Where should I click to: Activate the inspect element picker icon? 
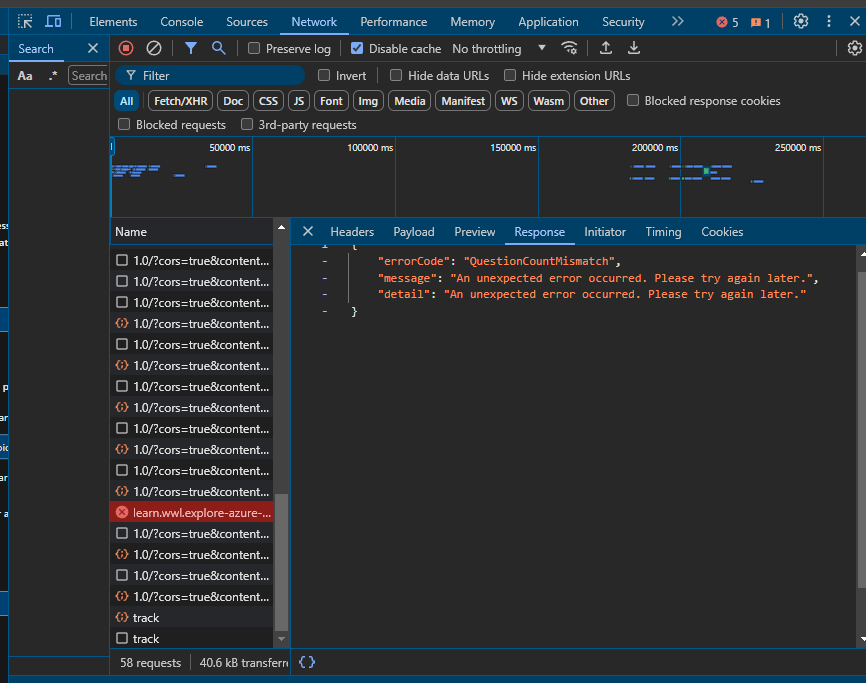pyautogui.click(x=25, y=22)
